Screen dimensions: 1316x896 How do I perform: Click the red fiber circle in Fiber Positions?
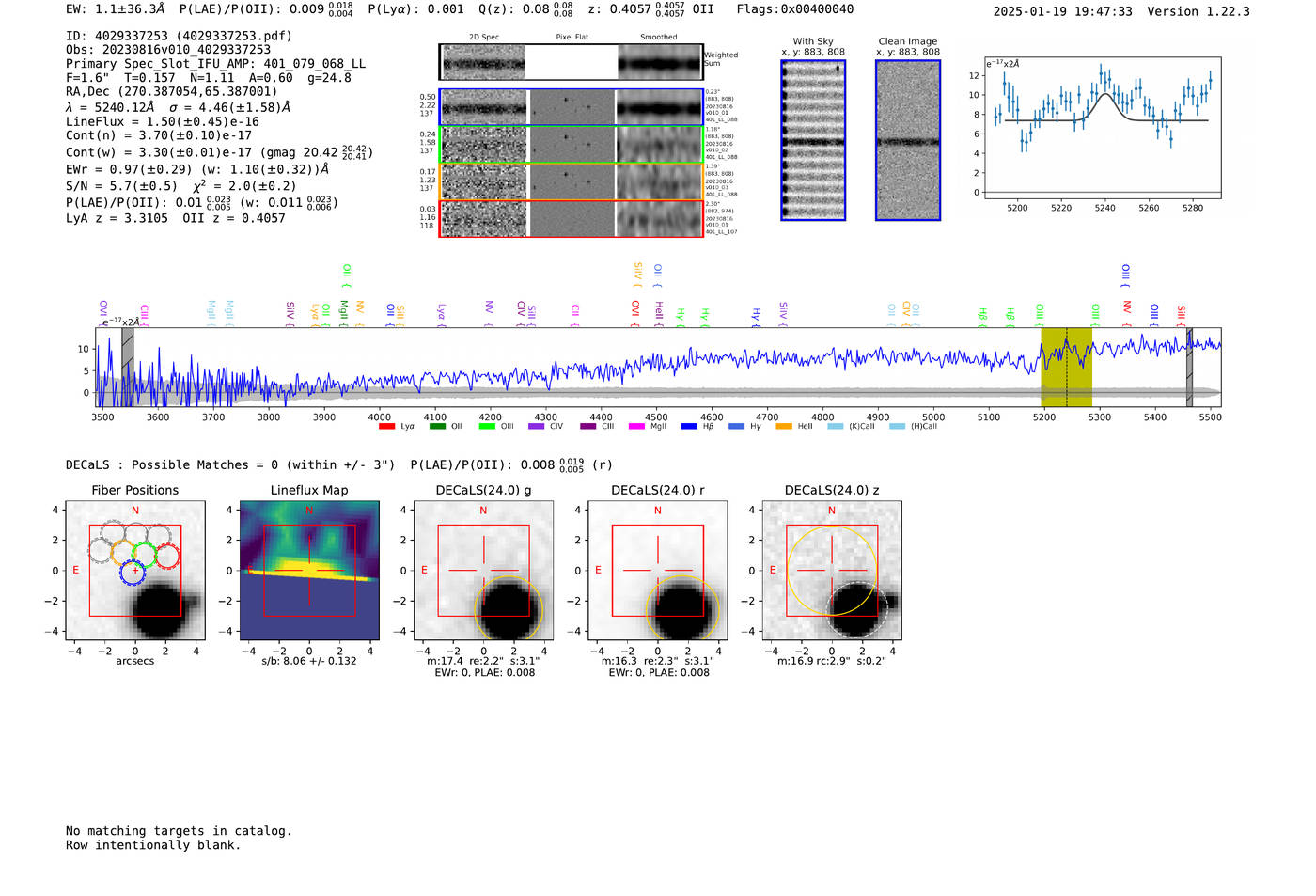click(166, 557)
